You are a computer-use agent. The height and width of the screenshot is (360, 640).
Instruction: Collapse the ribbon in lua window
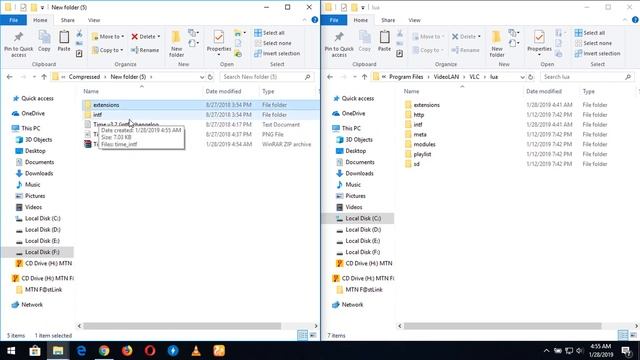(x=625, y=20)
